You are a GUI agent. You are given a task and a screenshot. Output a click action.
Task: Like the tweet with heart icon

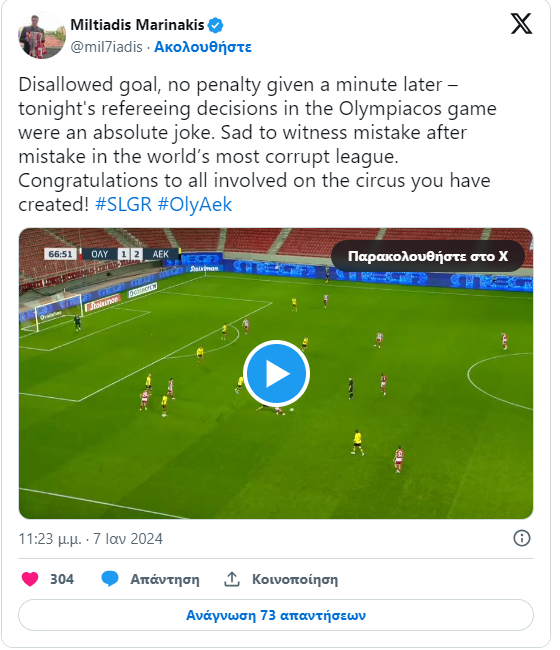tap(30, 579)
